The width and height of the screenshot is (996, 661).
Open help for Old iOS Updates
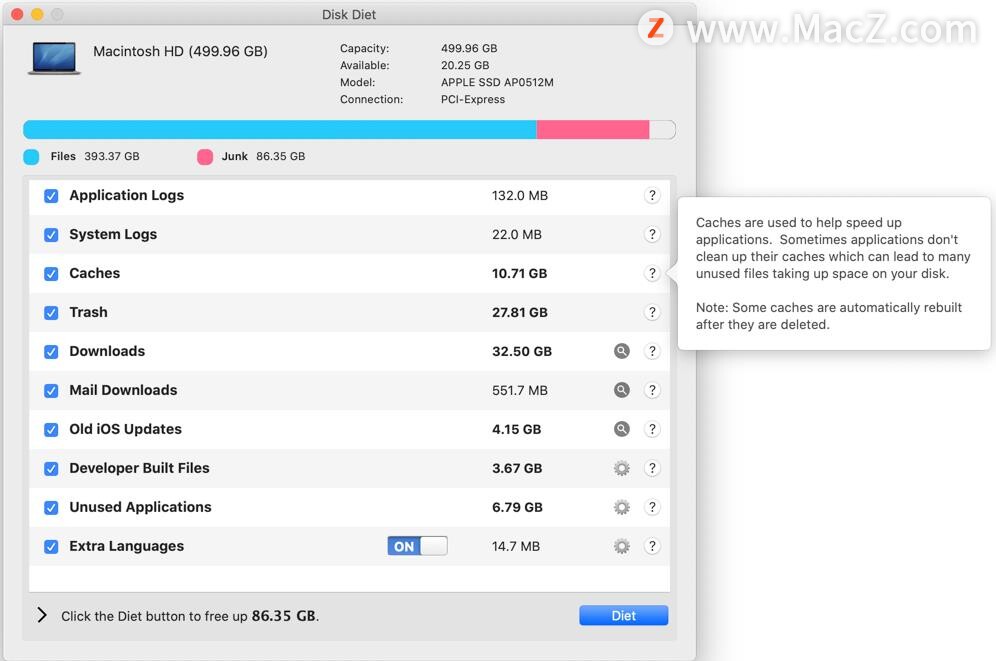point(652,429)
